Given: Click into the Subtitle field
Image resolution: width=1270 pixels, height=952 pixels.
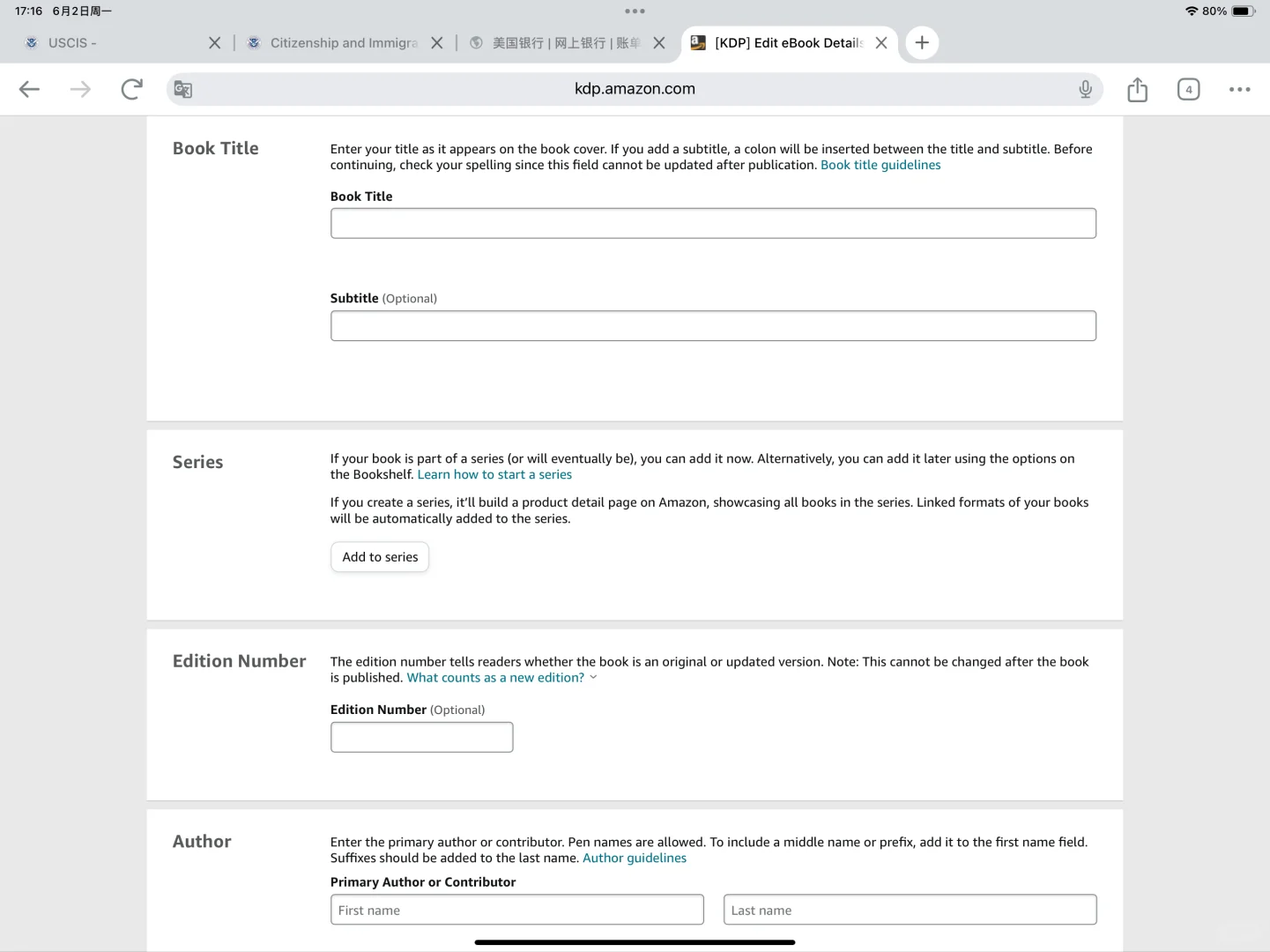Looking at the screenshot, I should (713, 325).
